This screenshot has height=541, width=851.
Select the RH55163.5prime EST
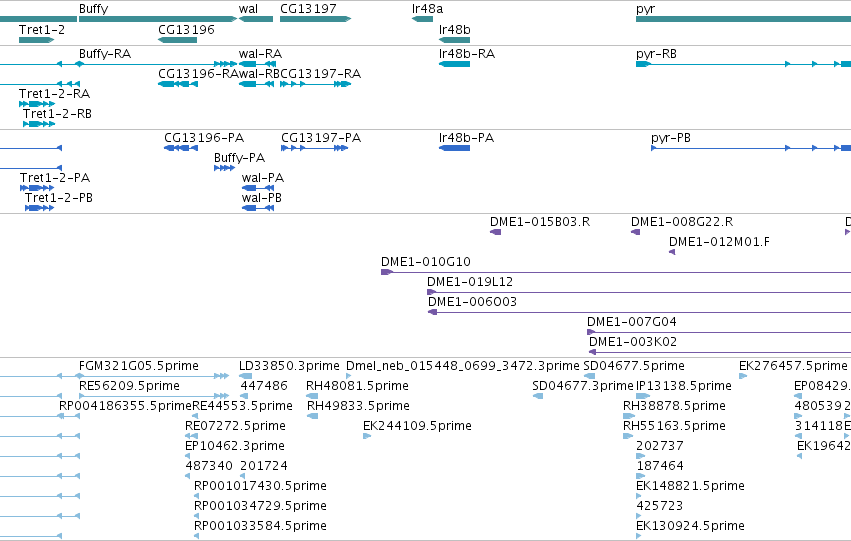(628, 436)
